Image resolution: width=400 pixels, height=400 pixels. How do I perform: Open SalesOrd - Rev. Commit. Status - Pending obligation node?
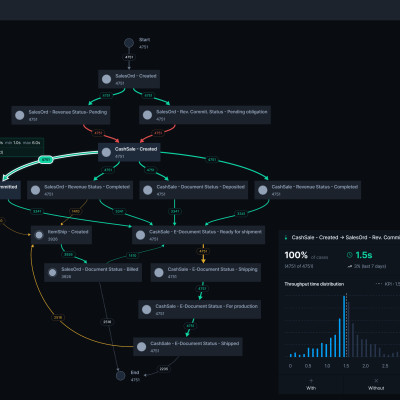pyautogui.click(x=205, y=115)
